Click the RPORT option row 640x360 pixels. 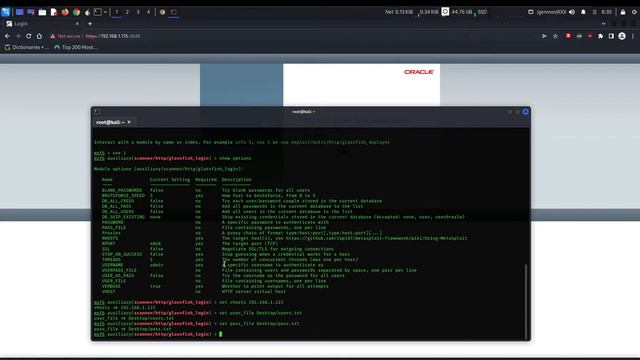point(190,243)
